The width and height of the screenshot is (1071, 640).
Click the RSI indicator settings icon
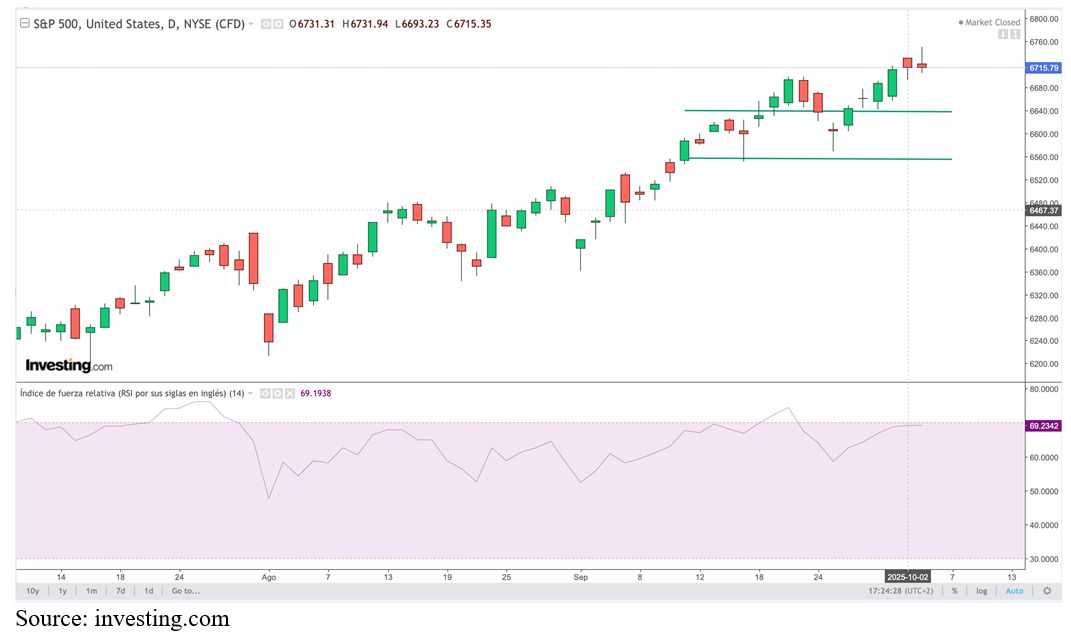pyautogui.click(x=277, y=393)
